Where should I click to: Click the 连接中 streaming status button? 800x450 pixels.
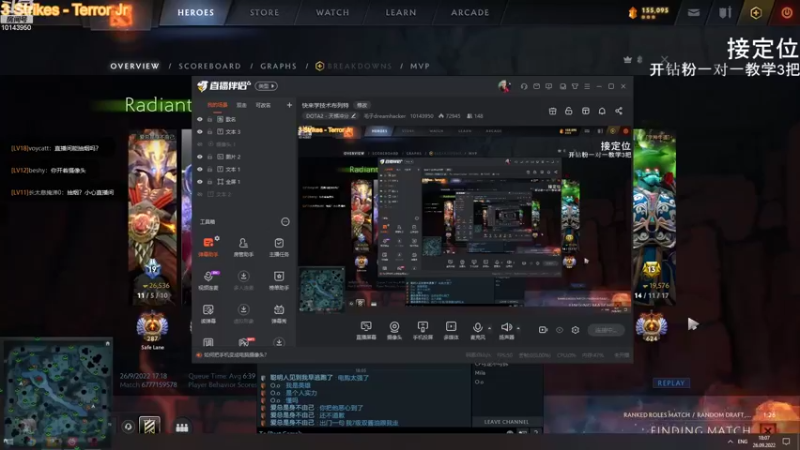pos(606,330)
